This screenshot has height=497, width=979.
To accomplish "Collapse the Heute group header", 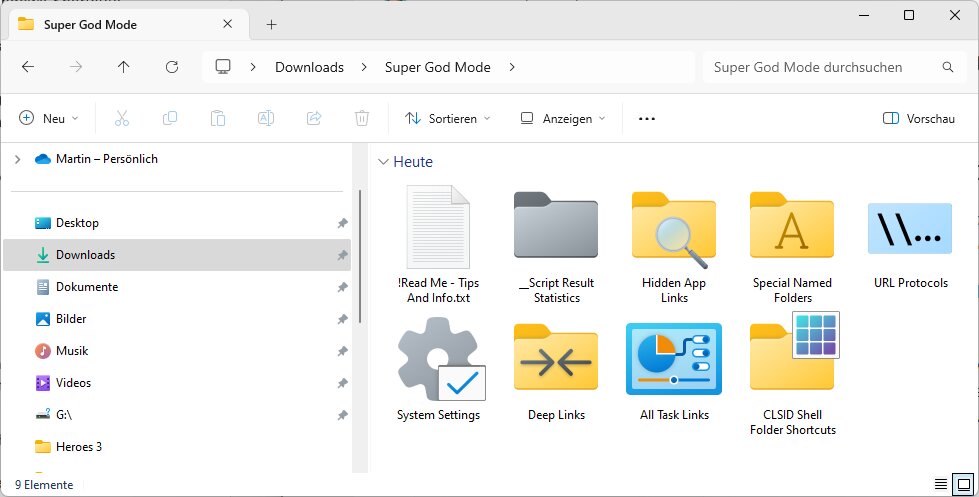I will click(x=383, y=162).
